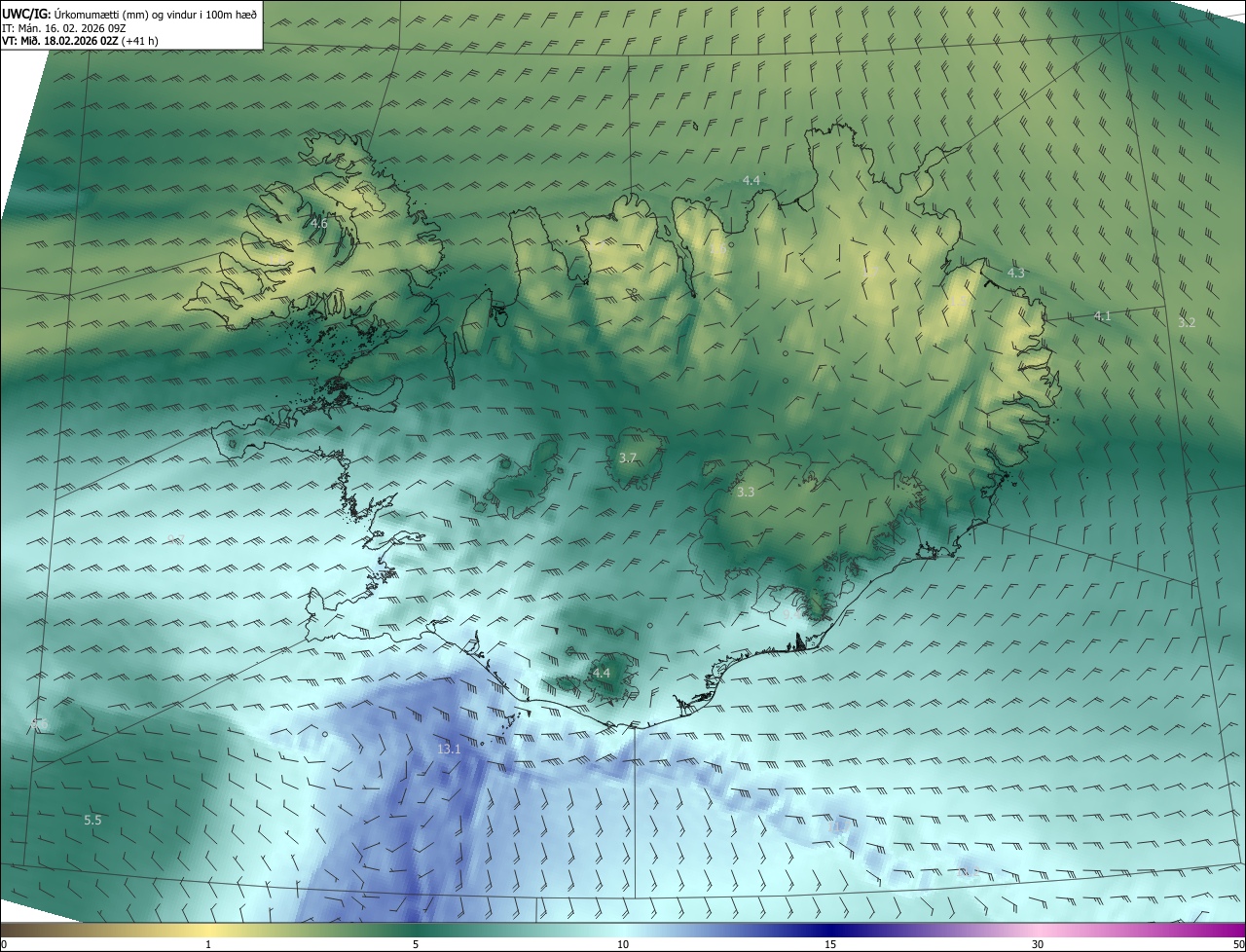1246x952 pixels.
Task: Click the title text "Úrkomumætti (mm) og vindur í 100m hæð"
Action: click(154, 14)
